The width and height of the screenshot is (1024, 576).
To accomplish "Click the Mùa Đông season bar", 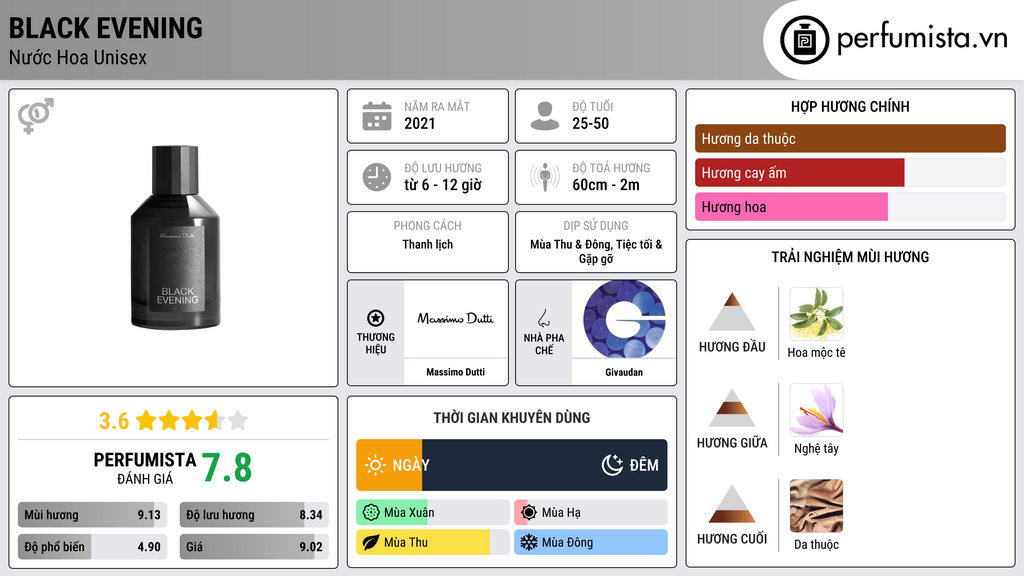I will (591, 543).
